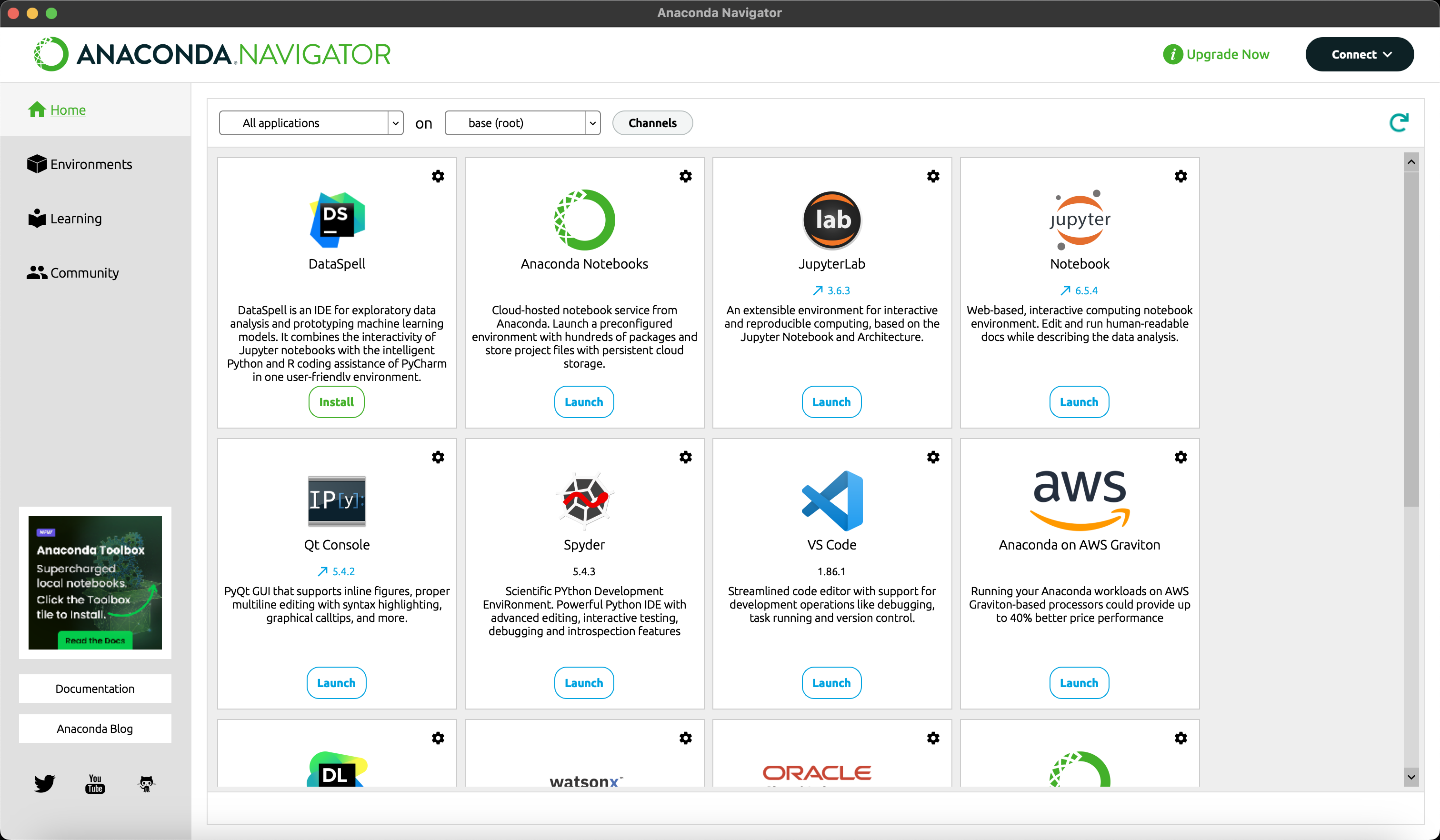The width and height of the screenshot is (1440, 840).
Task: Click the Spyder web logo
Action: pyautogui.click(x=584, y=500)
